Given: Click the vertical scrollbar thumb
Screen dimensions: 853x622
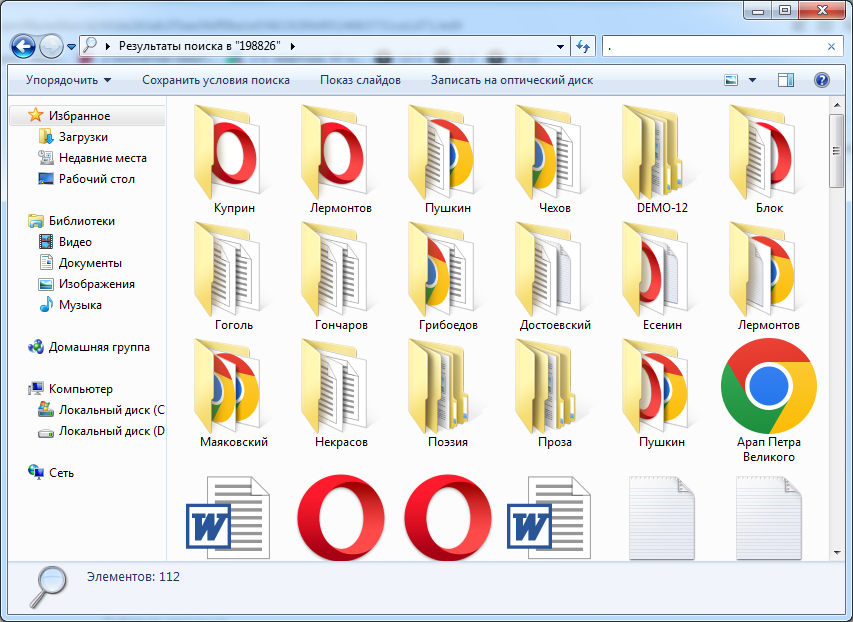Looking at the screenshot, I should pos(837,151).
